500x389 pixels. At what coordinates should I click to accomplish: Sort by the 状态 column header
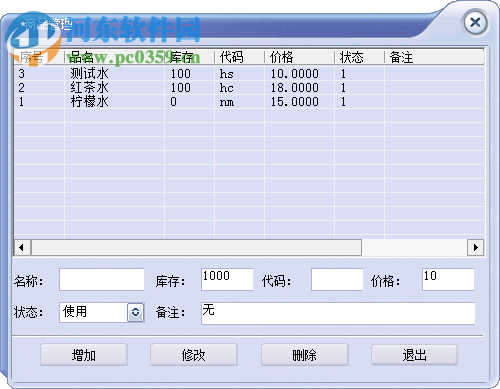click(x=359, y=57)
